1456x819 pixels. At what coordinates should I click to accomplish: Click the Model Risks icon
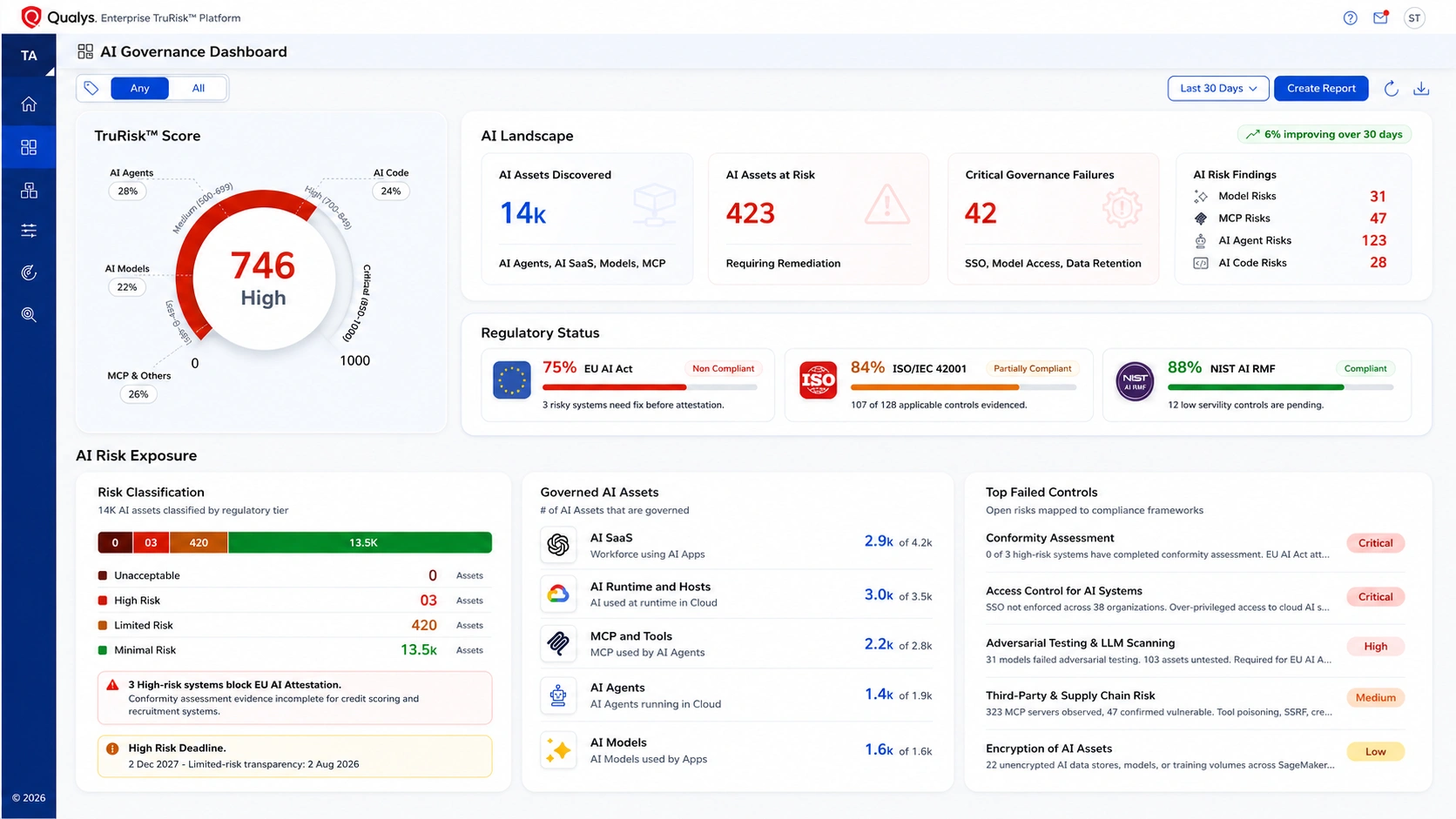pos(1201,197)
